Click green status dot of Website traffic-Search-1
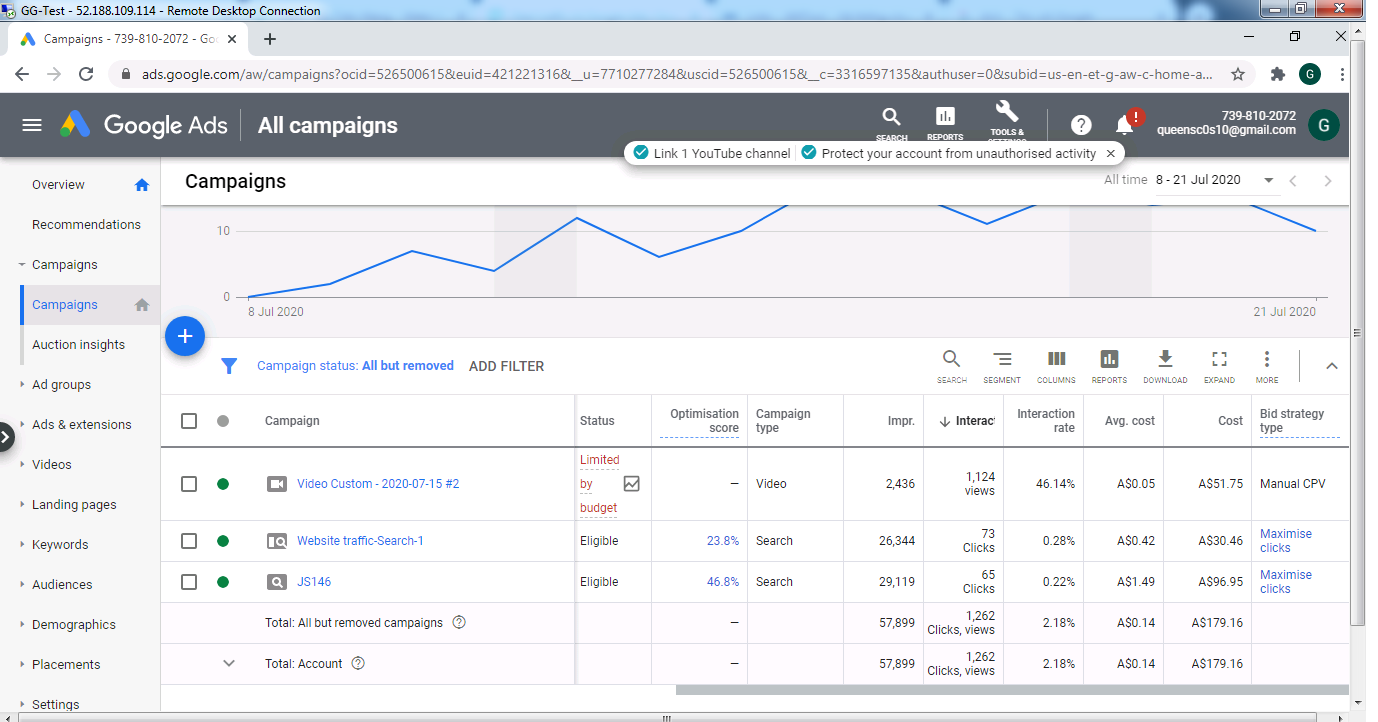 pos(223,541)
